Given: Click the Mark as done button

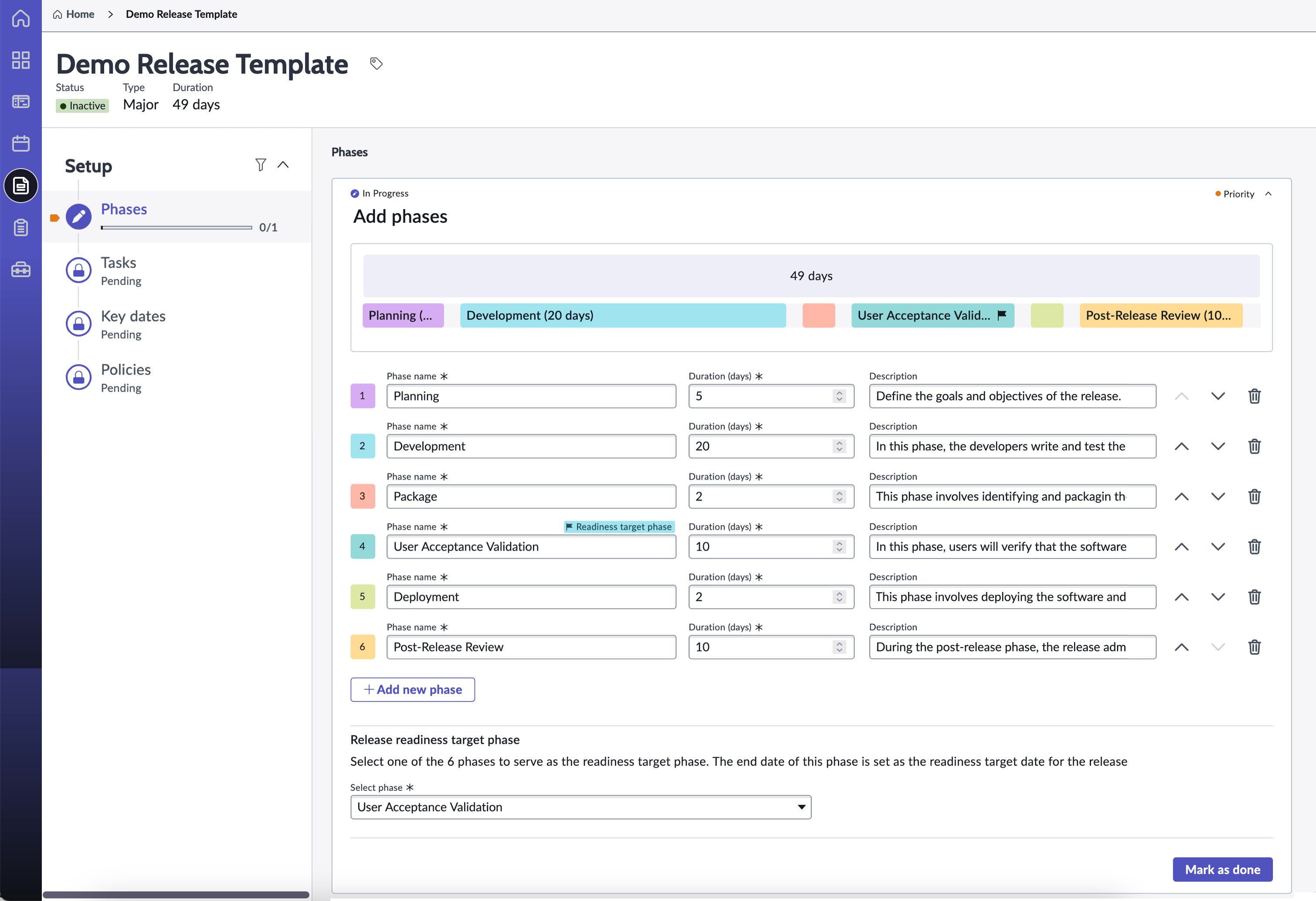Looking at the screenshot, I should (x=1222, y=869).
